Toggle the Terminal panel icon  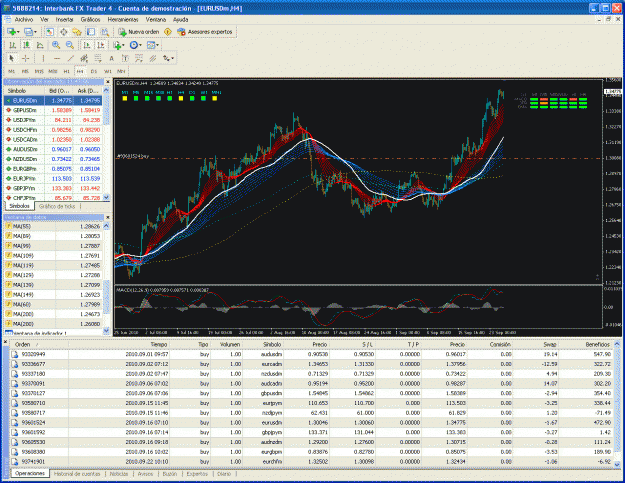coord(91,32)
